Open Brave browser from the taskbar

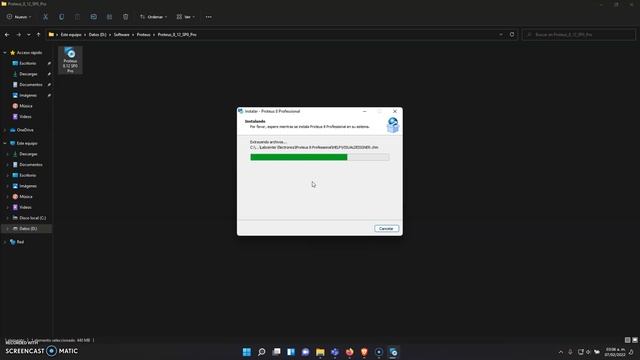click(x=364, y=352)
